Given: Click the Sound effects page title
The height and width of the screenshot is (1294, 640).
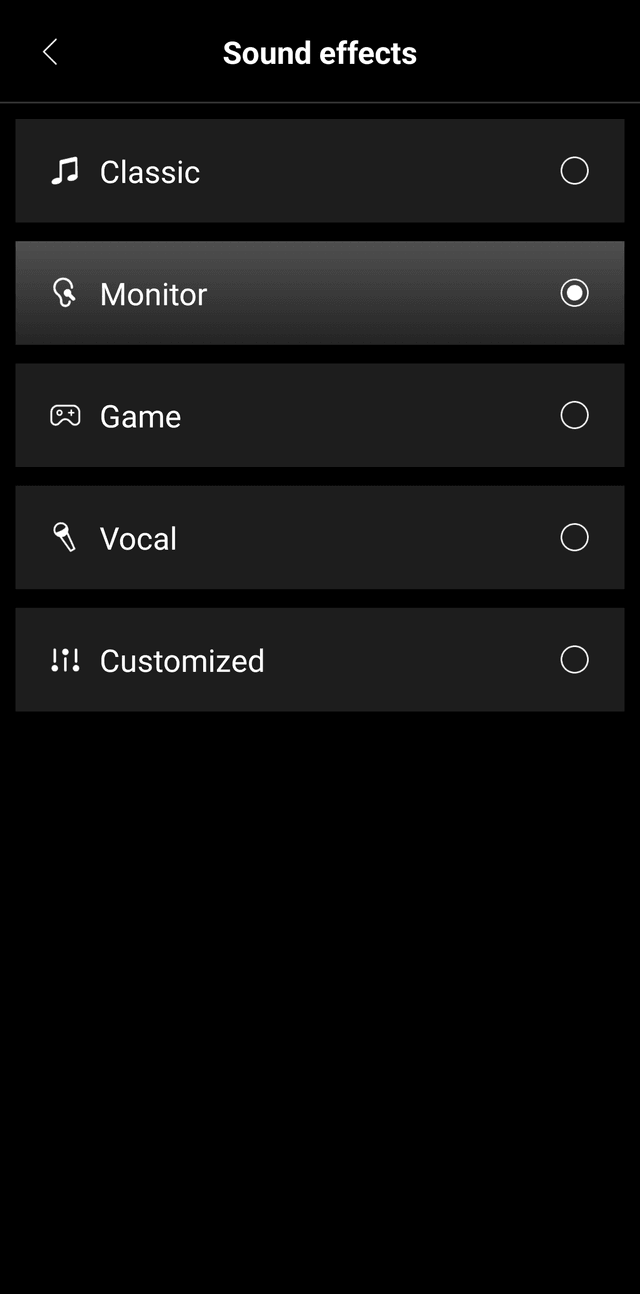Looking at the screenshot, I should click(320, 53).
